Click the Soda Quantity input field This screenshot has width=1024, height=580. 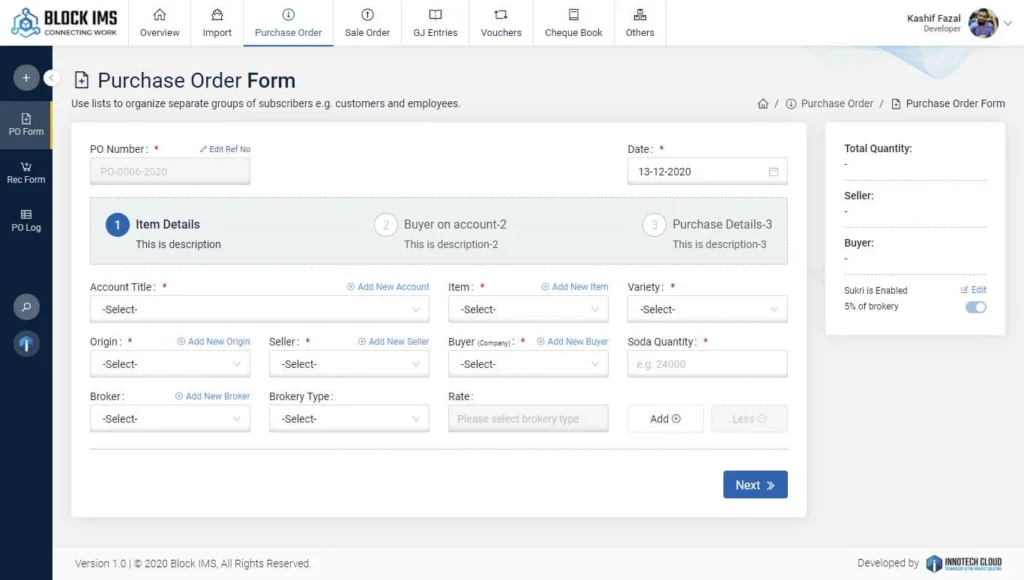tap(707, 364)
